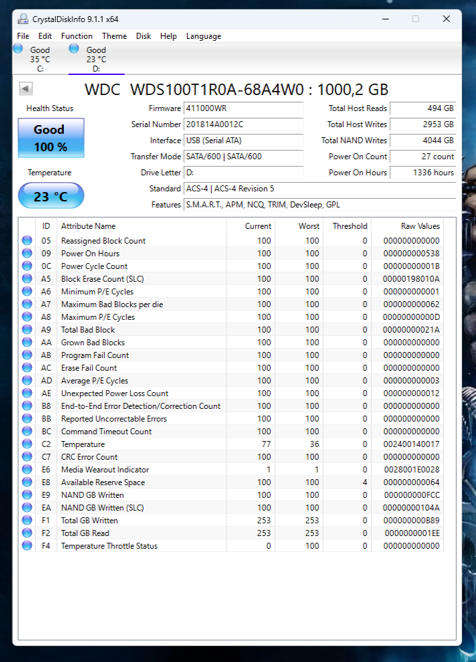Click status icon for Power Cycle Count
This screenshot has height=662, width=476.
click(x=27, y=266)
